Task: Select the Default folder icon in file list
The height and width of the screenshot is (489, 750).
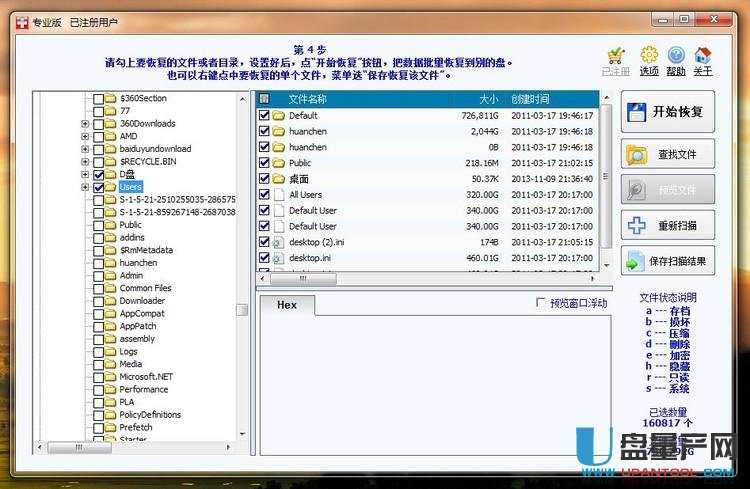Action: [278, 116]
